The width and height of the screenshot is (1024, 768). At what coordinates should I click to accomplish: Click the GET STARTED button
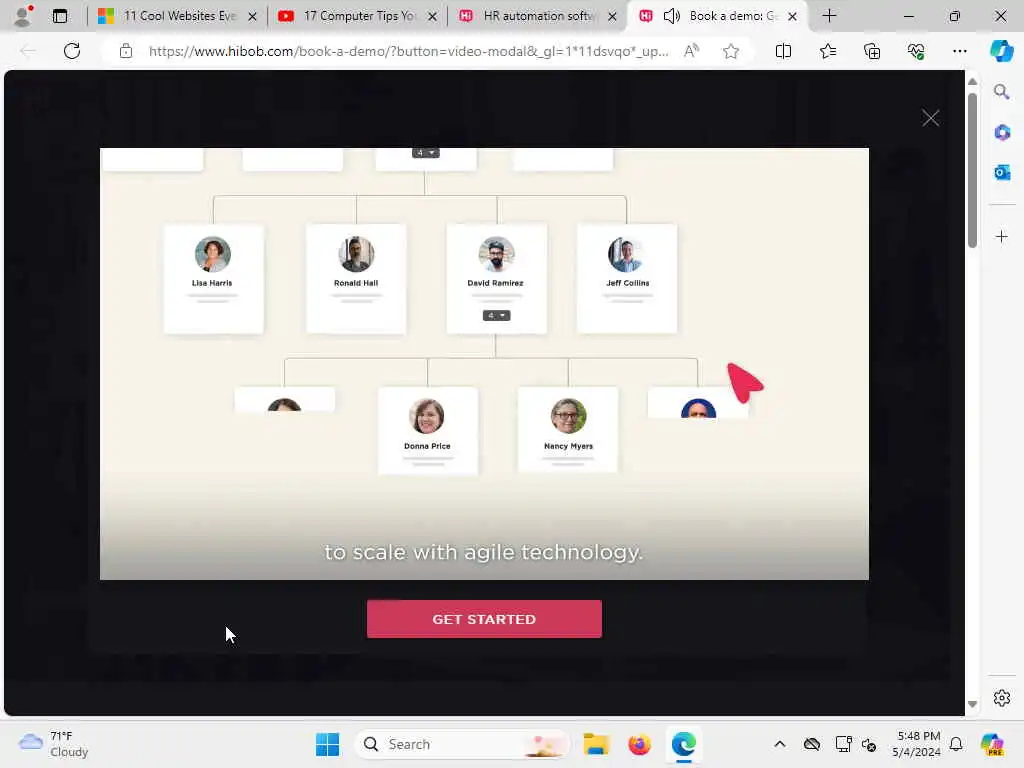[484, 618]
